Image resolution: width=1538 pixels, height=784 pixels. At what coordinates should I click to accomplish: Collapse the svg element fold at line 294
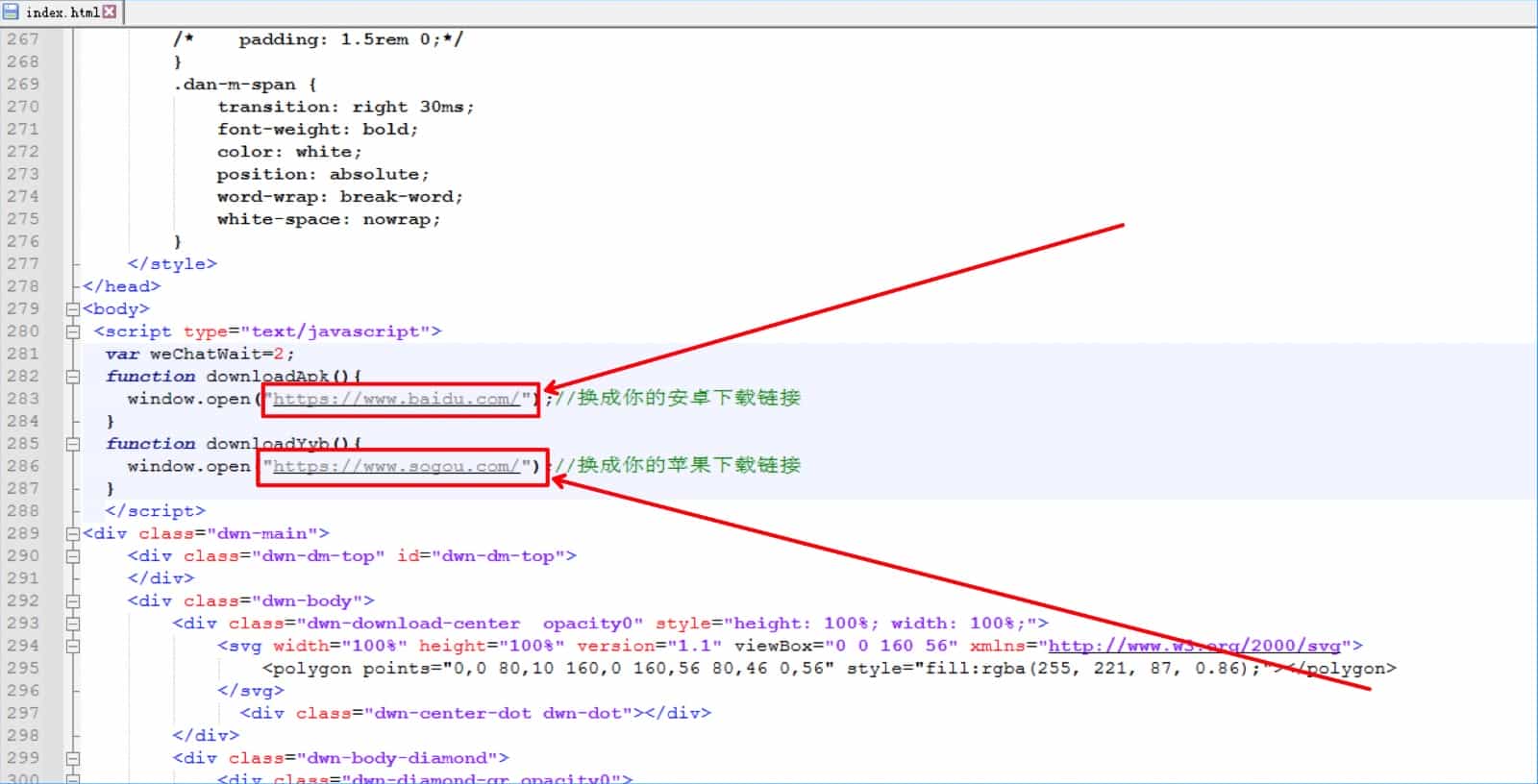(x=72, y=646)
